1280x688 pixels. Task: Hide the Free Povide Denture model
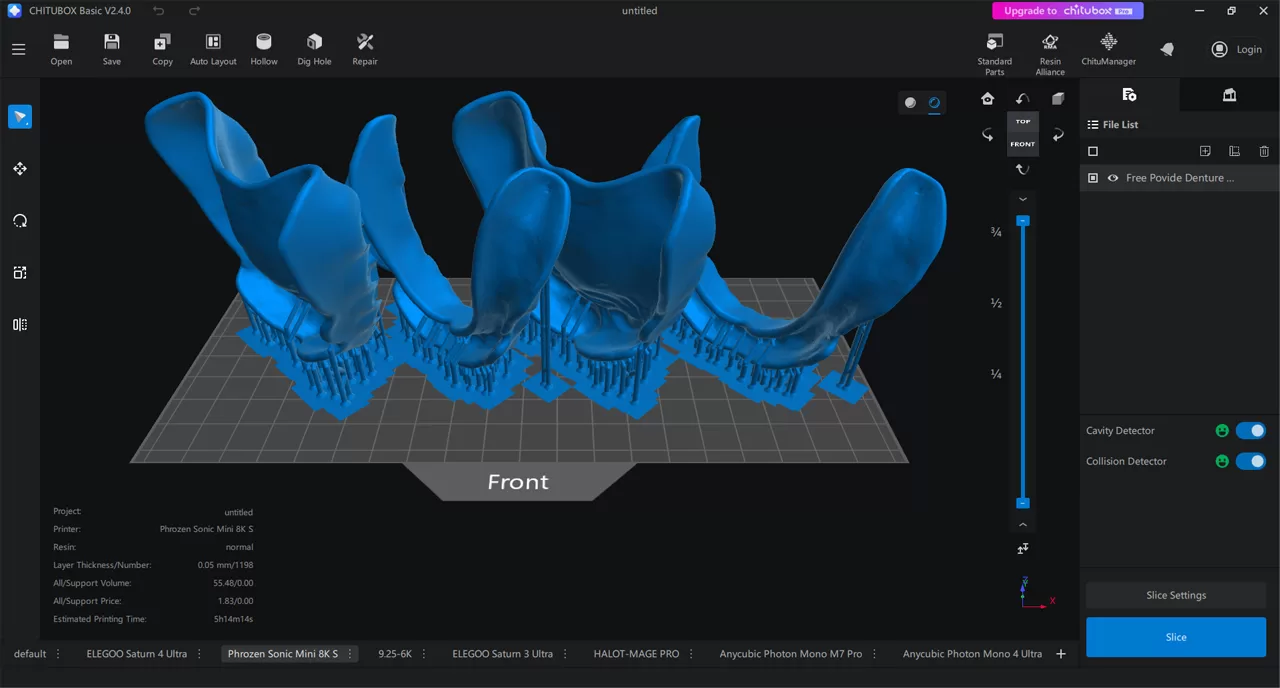pyautogui.click(x=1113, y=178)
